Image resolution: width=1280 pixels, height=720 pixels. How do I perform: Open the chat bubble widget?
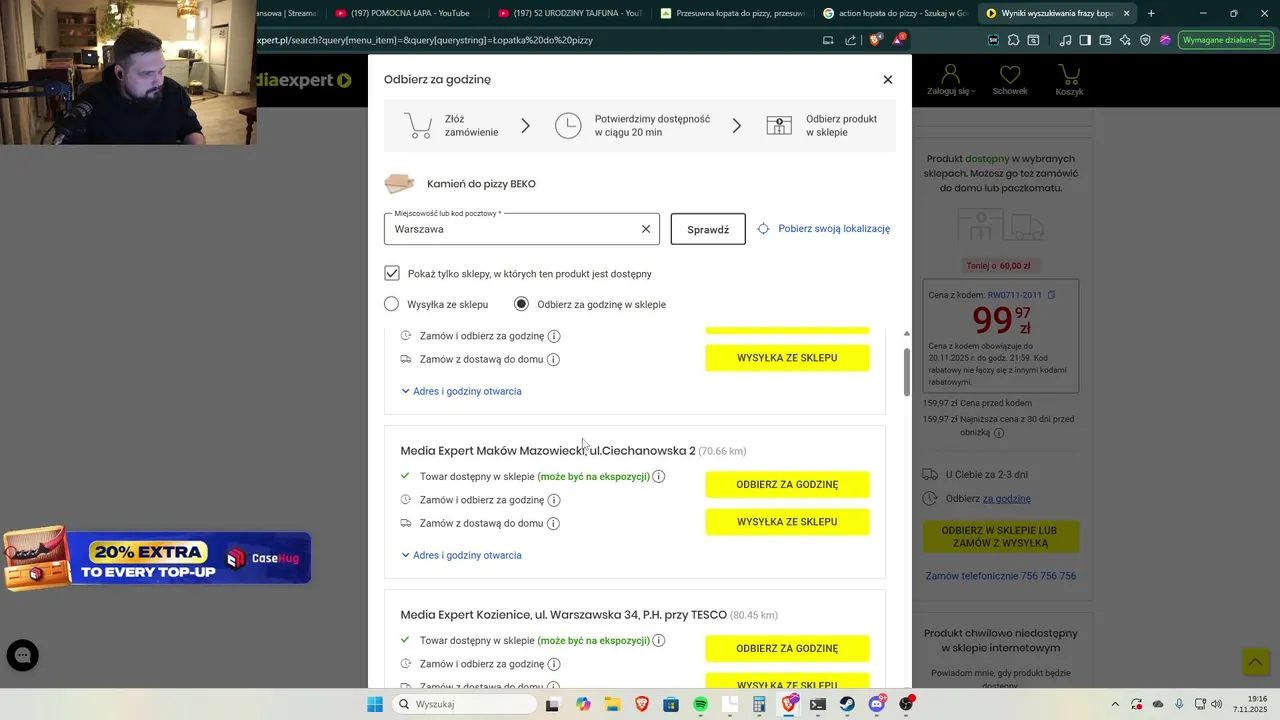point(23,656)
